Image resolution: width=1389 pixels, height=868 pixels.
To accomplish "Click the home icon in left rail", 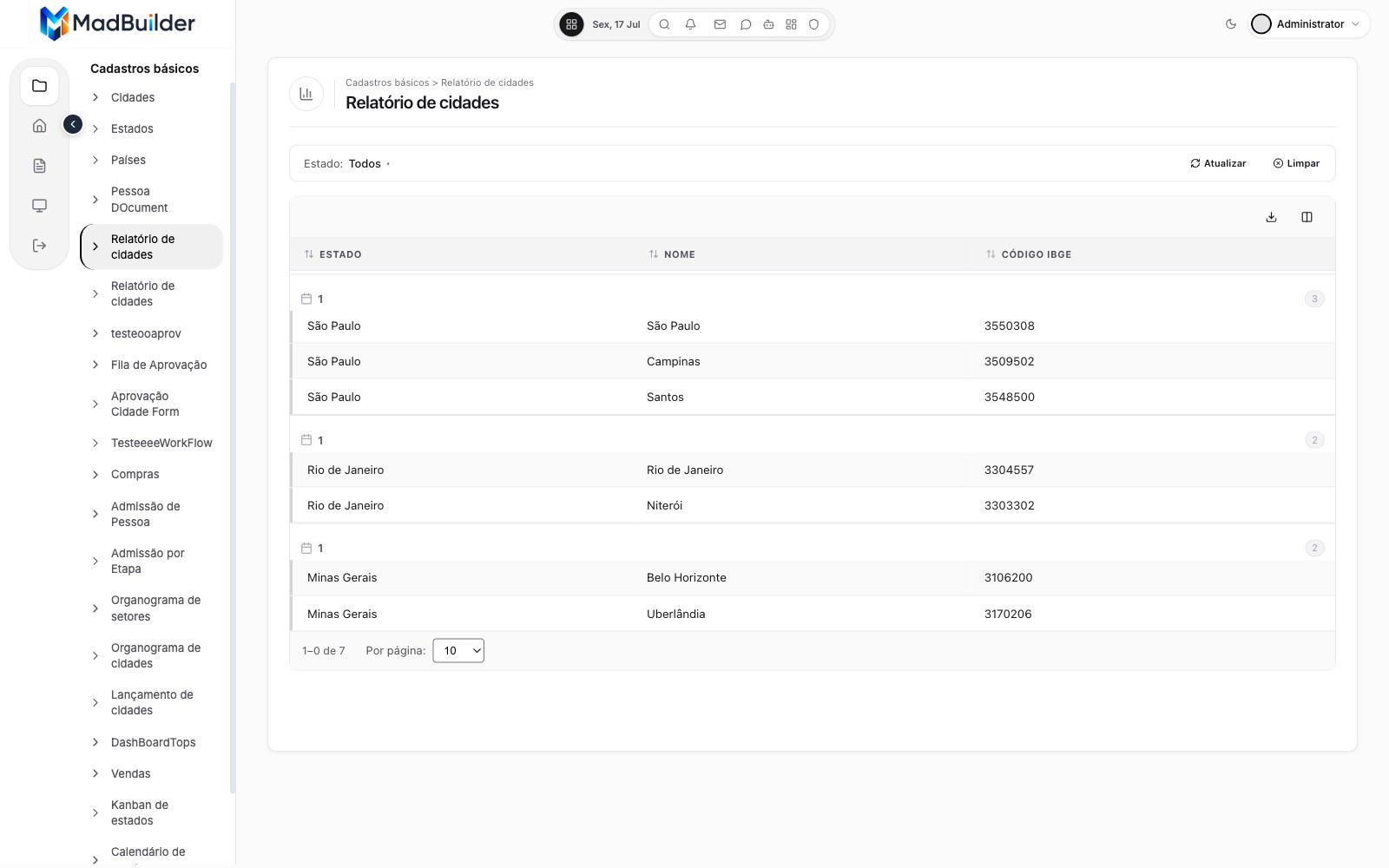I will (40, 126).
